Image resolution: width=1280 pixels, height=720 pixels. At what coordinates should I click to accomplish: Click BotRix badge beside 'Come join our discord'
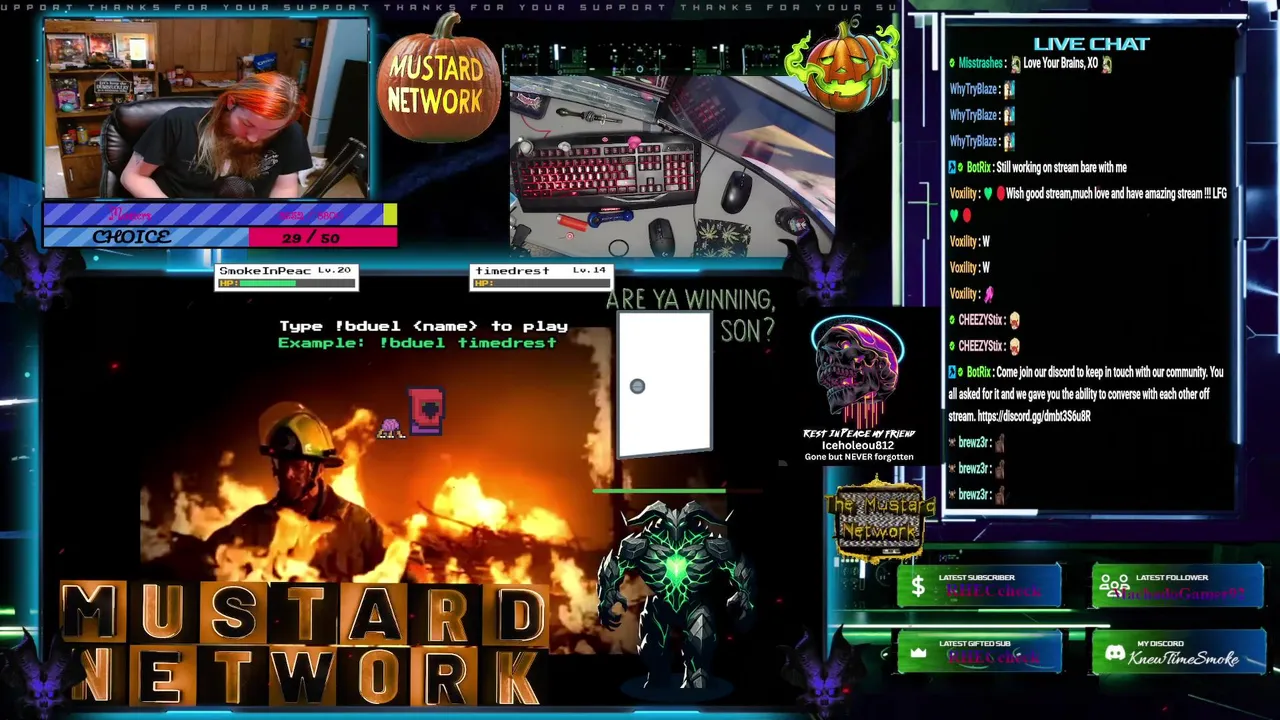(953, 372)
